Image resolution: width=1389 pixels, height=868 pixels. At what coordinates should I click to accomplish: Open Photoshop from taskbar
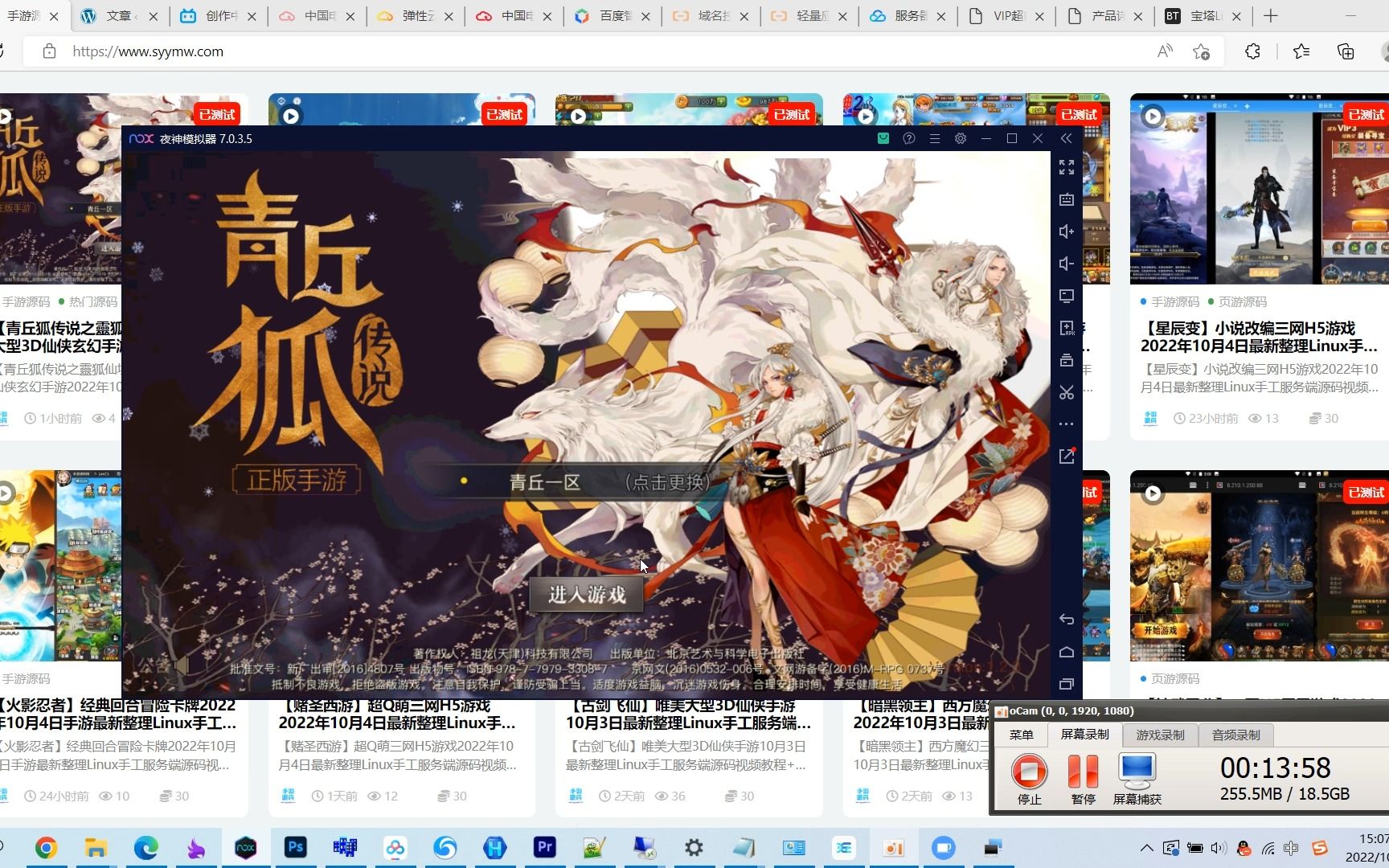295,847
